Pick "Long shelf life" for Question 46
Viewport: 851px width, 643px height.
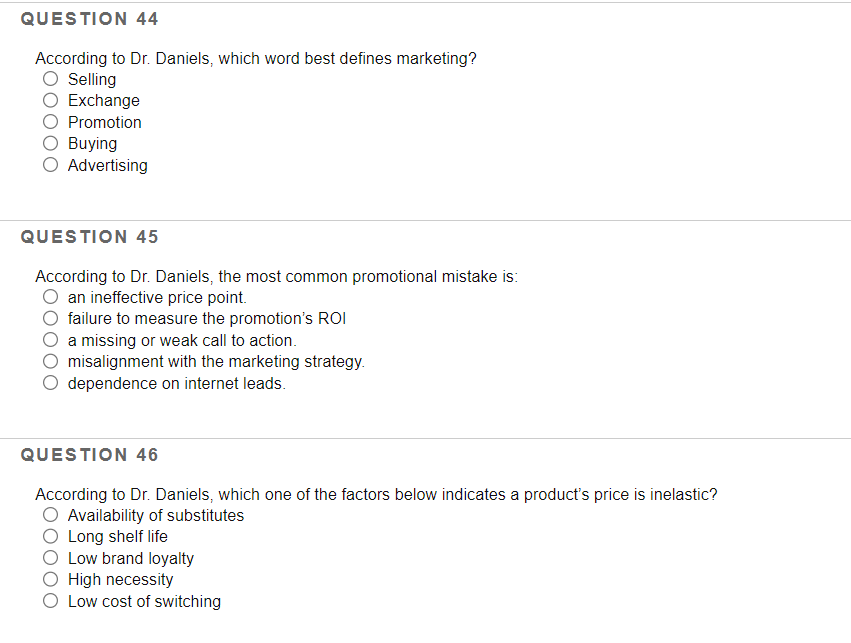click(50, 535)
